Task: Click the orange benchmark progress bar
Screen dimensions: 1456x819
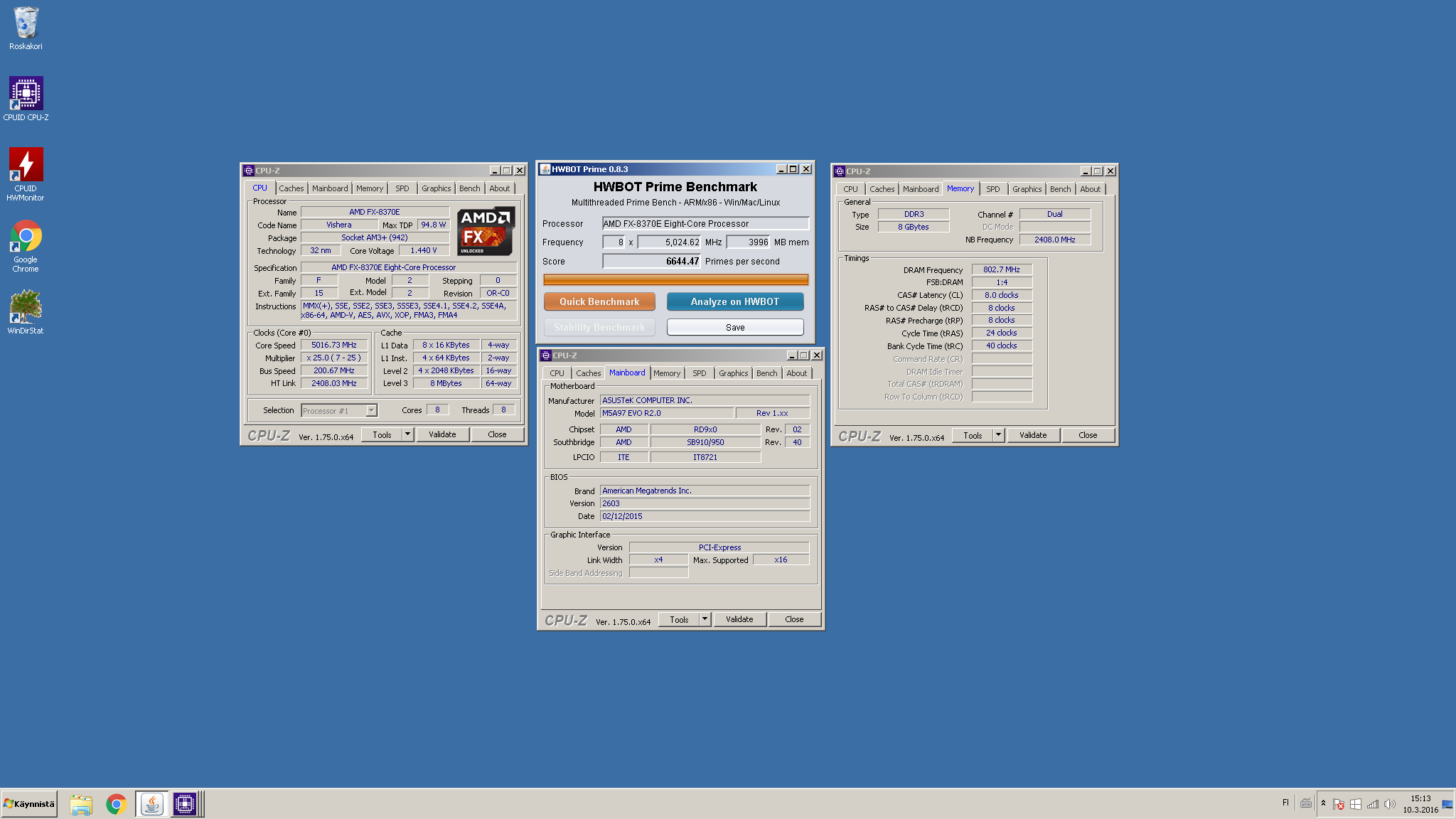Action: pyautogui.click(x=676, y=279)
